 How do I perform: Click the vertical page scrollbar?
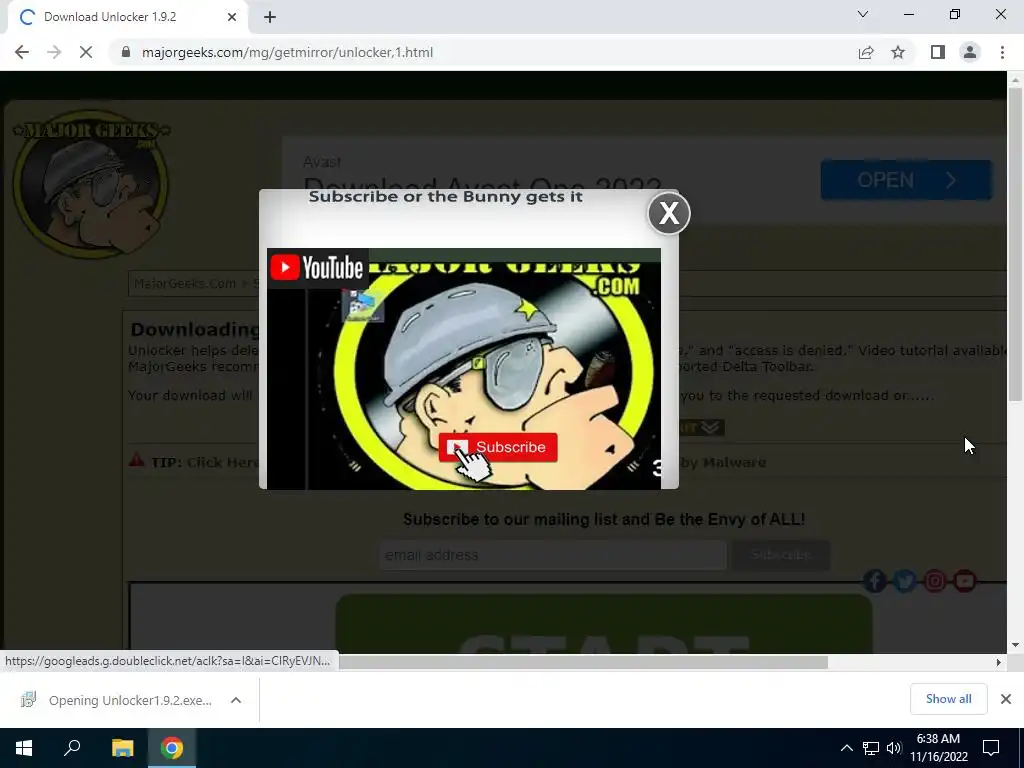(x=1015, y=244)
